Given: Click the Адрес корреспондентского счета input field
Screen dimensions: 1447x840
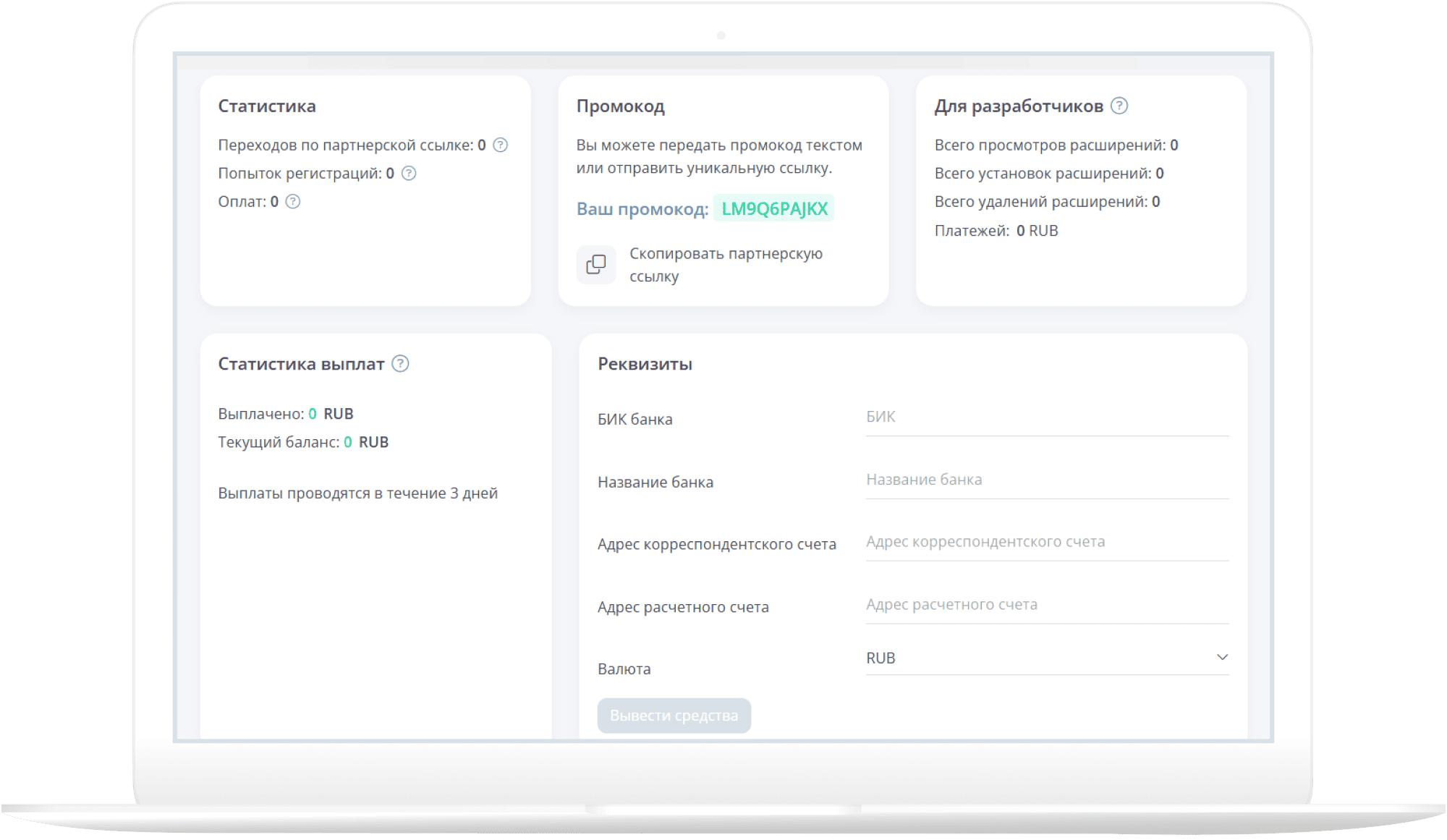Looking at the screenshot, I should point(1046,542).
